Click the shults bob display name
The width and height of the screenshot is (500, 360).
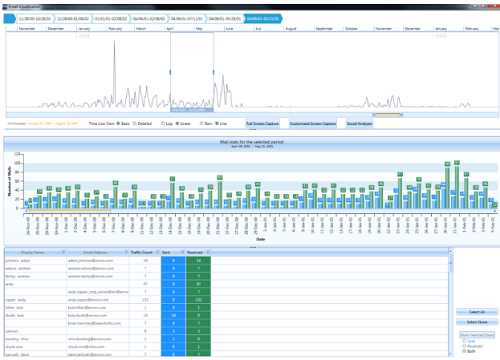pos(14,315)
